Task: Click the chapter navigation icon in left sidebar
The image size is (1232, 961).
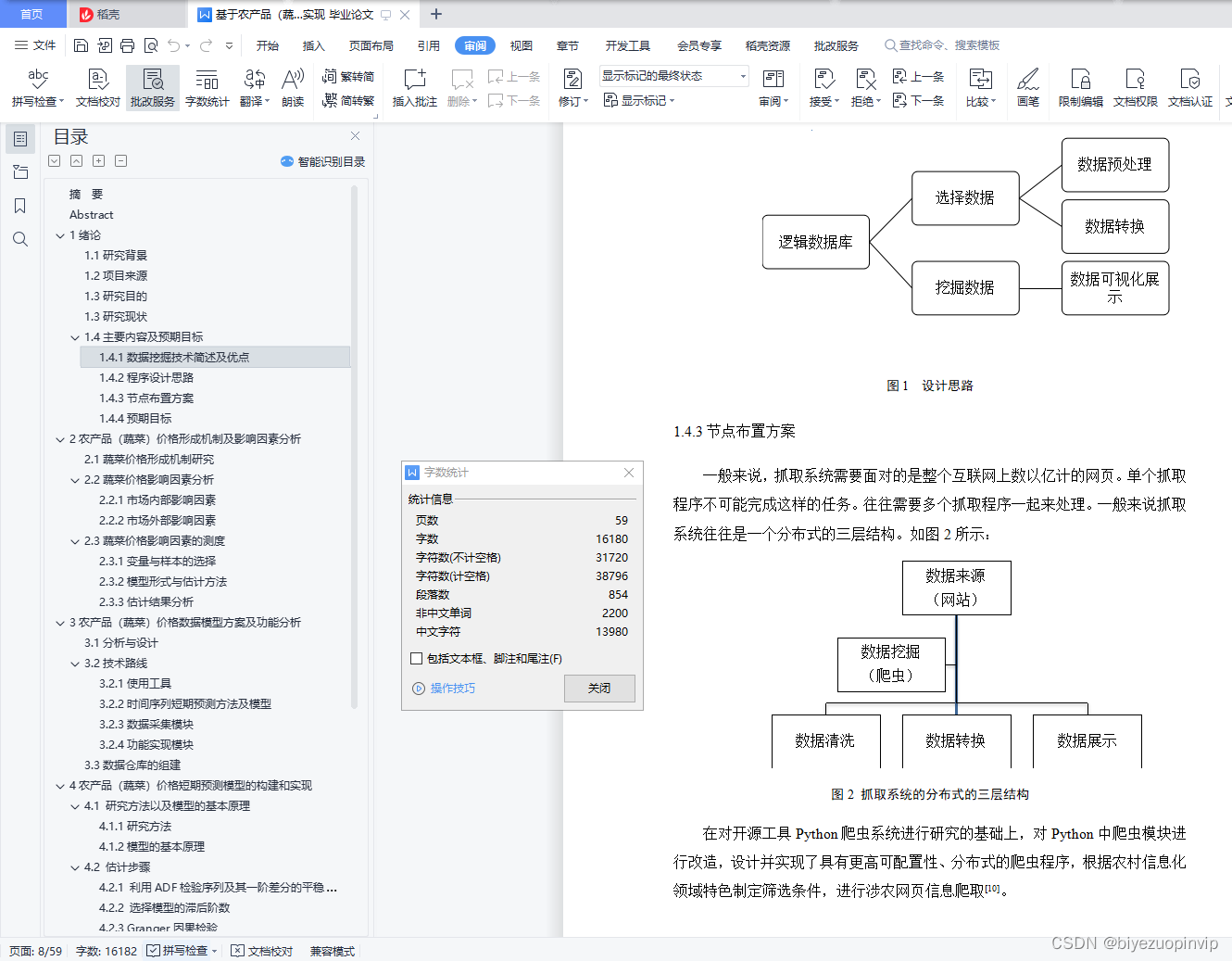Action: (x=20, y=172)
